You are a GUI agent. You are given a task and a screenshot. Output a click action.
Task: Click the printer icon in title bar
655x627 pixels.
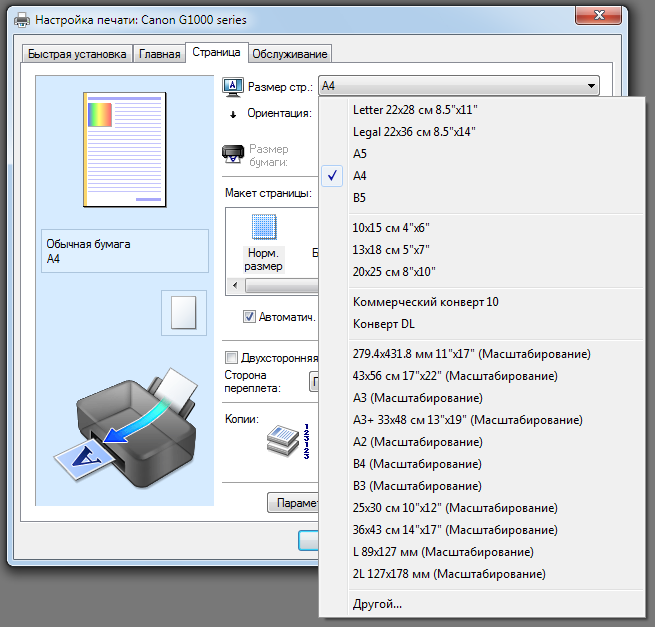coord(22,20)
